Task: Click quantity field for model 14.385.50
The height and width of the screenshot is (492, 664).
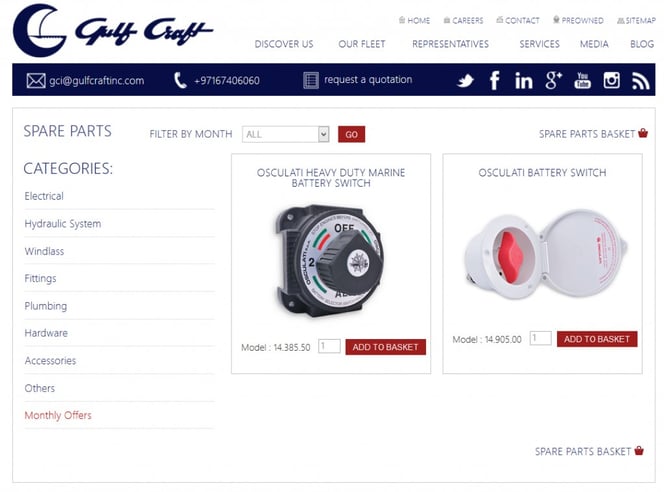Action: click(329, 346)
